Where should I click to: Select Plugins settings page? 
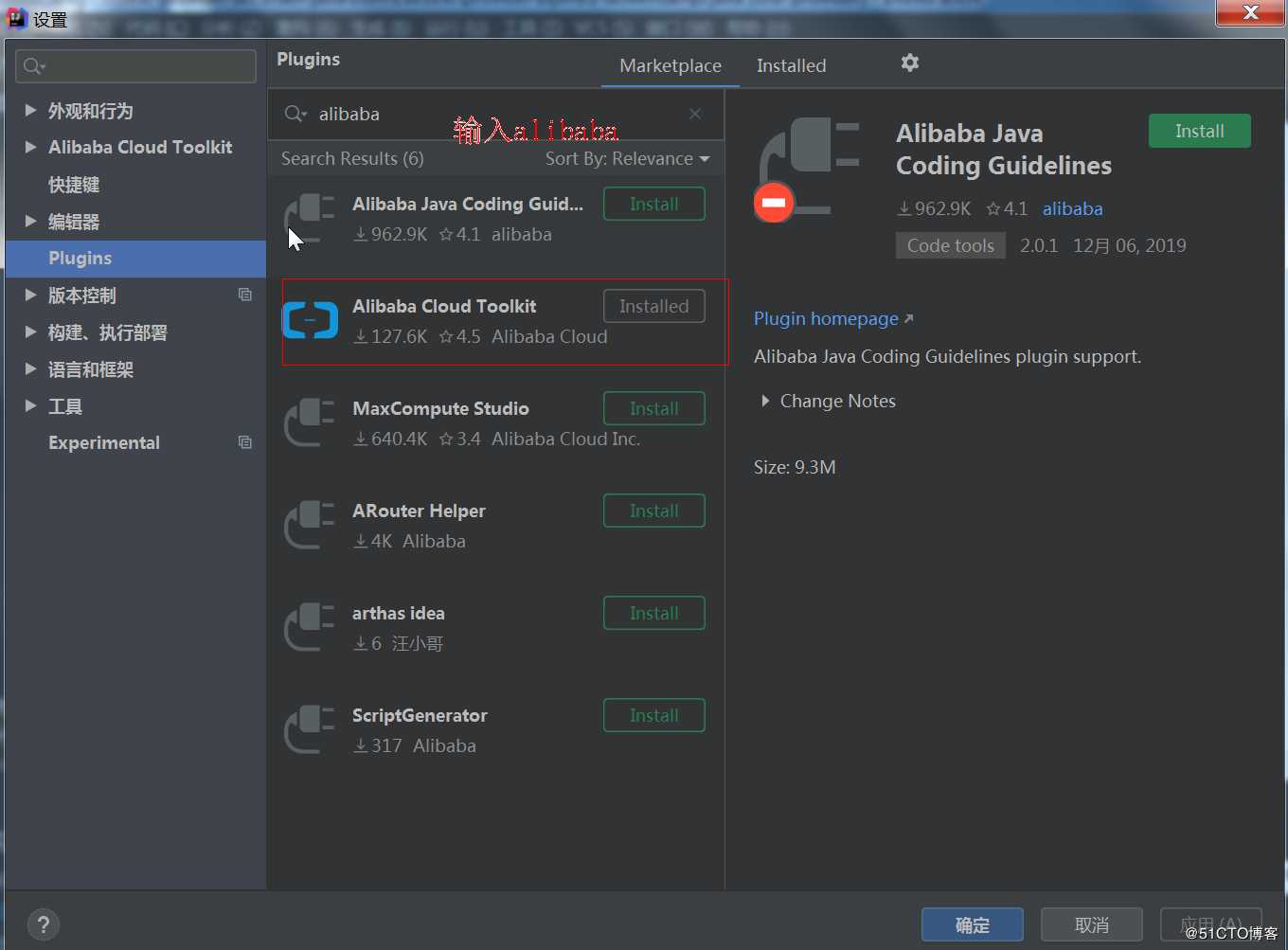135,258
